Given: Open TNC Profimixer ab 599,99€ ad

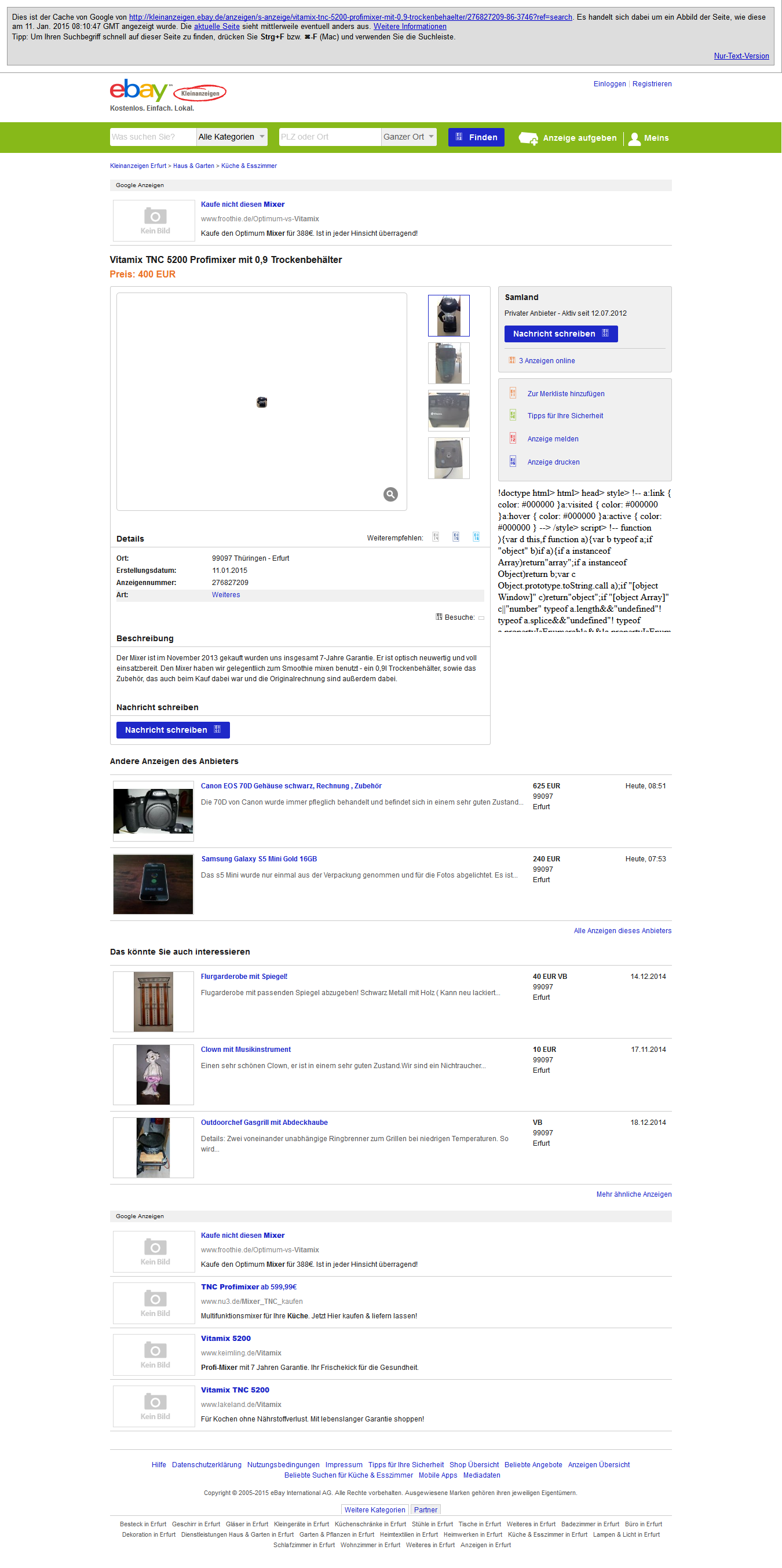Looking at the screenshot, I should point(249,1287).
